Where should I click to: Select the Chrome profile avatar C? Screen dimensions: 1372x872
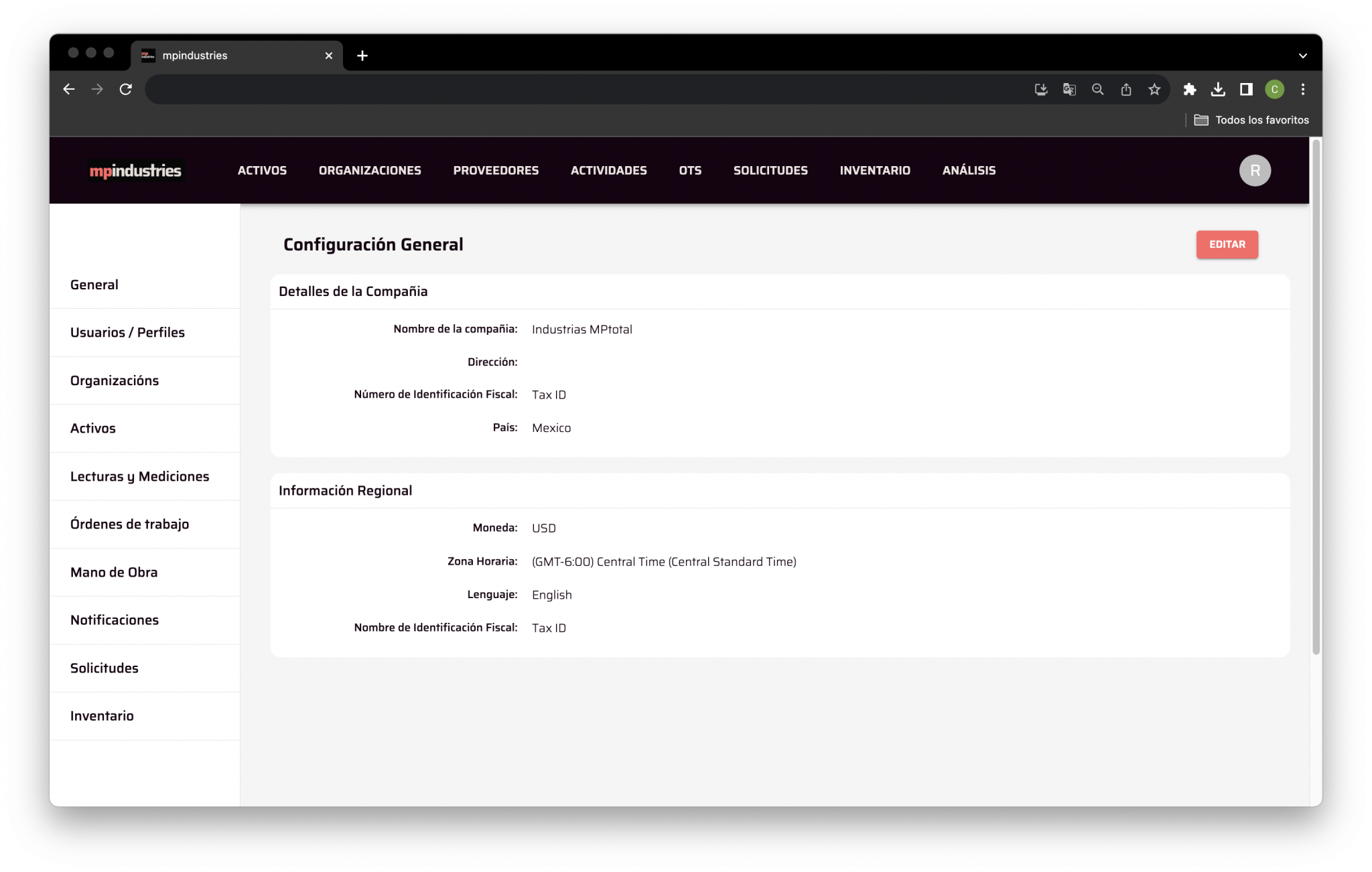click(1274, 89)
